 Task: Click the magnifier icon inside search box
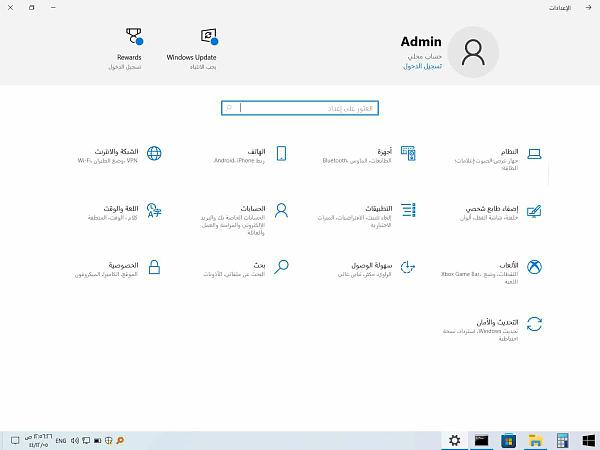[229, 108]
